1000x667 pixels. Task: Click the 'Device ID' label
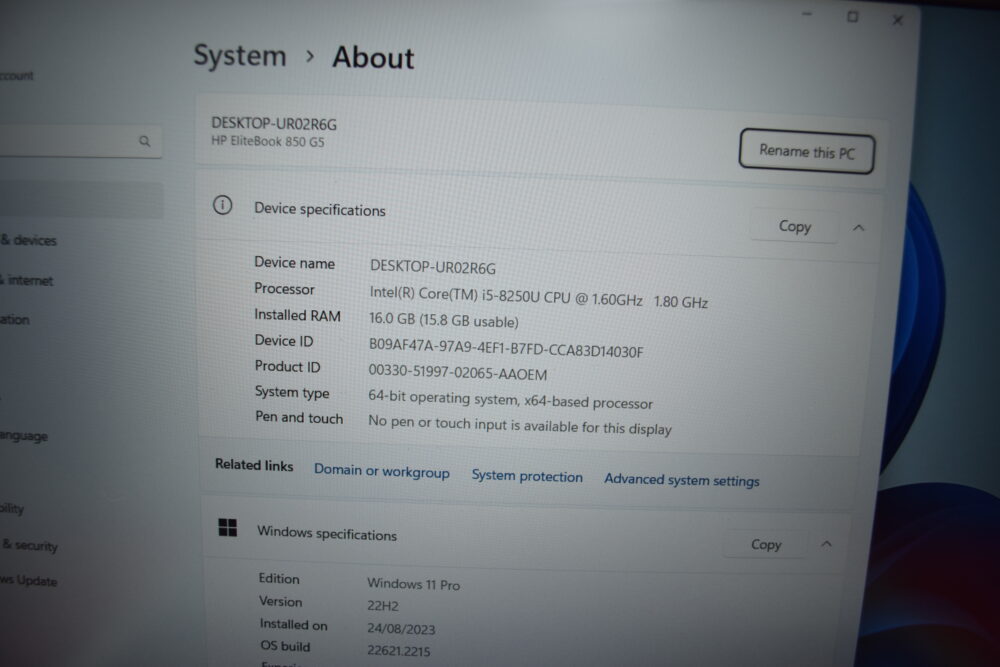pyautogui.click(x=284, y=341)
